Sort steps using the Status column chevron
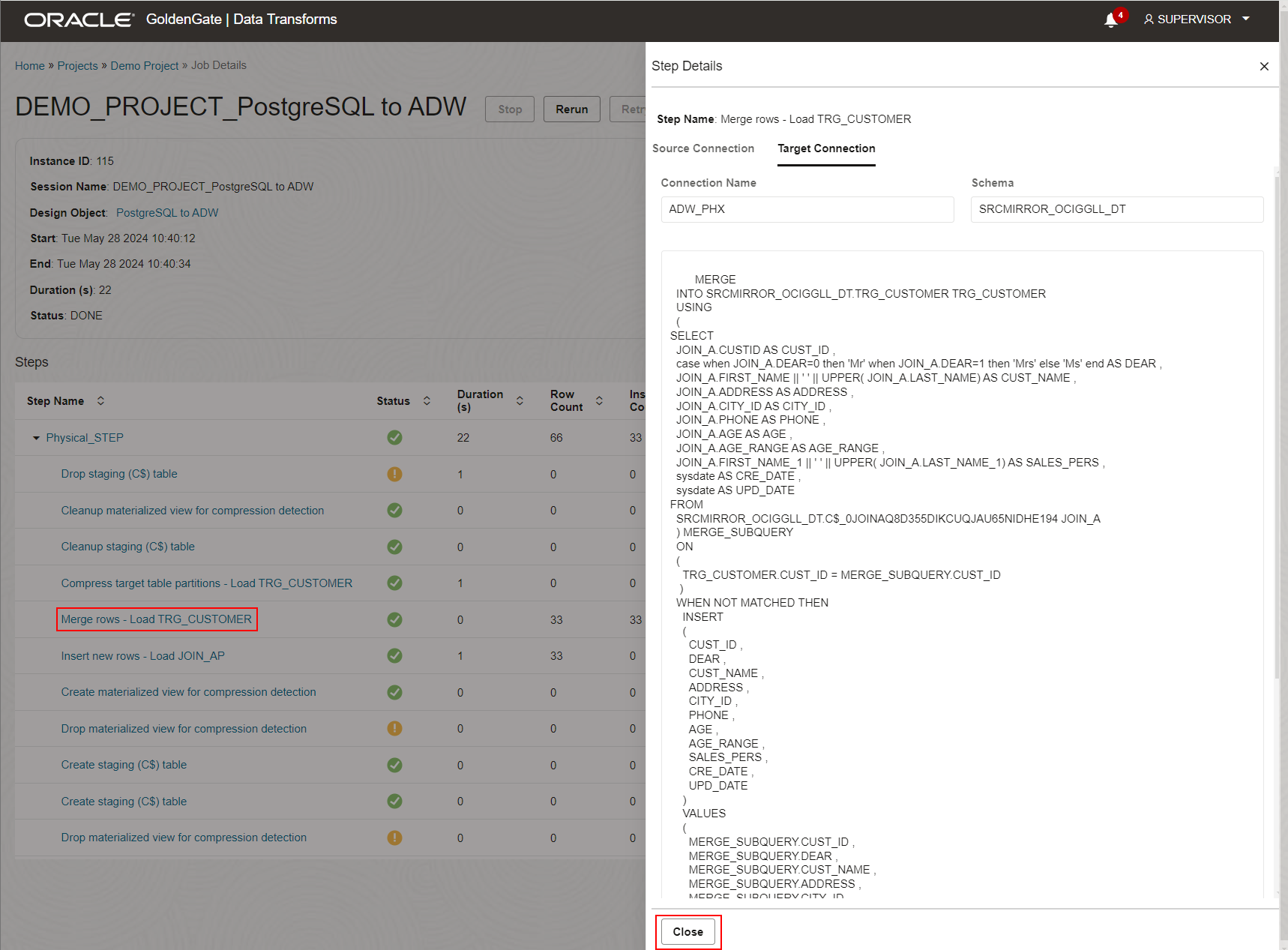 (427, 400)
